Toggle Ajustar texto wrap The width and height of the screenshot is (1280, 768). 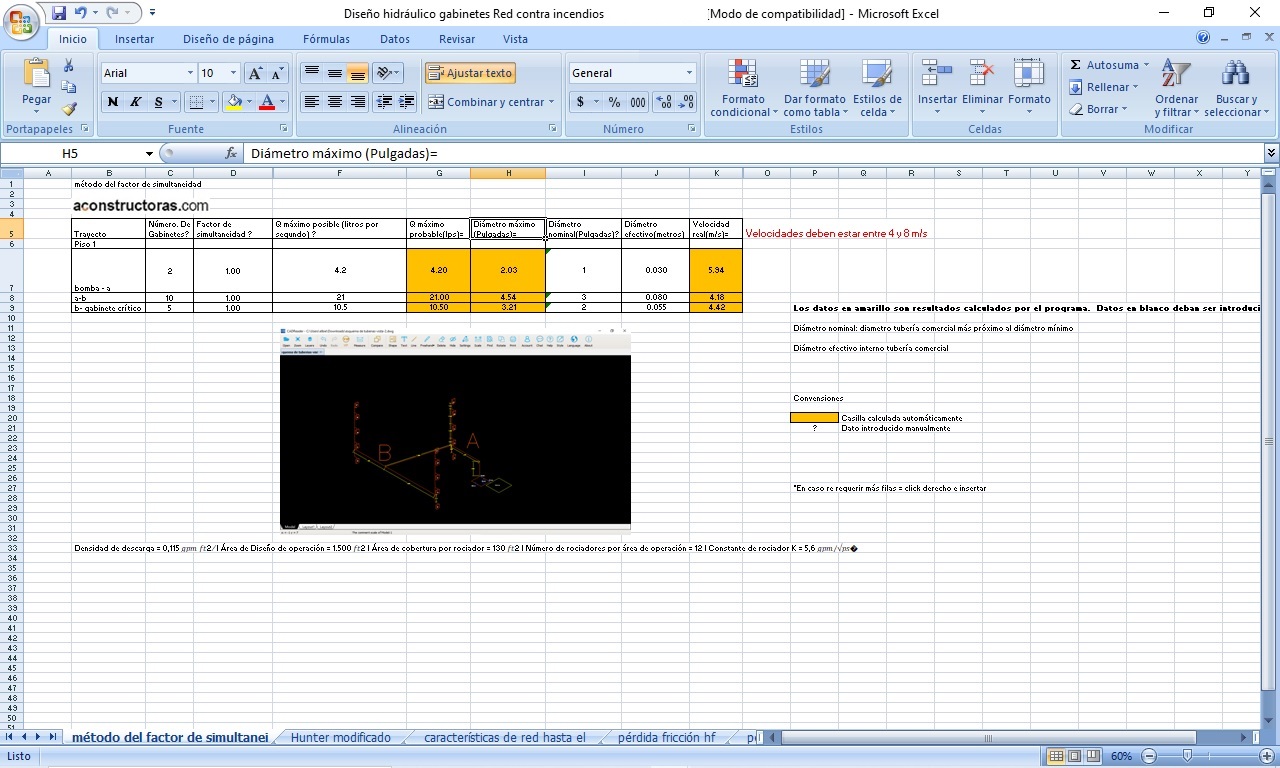coord(470,73)
